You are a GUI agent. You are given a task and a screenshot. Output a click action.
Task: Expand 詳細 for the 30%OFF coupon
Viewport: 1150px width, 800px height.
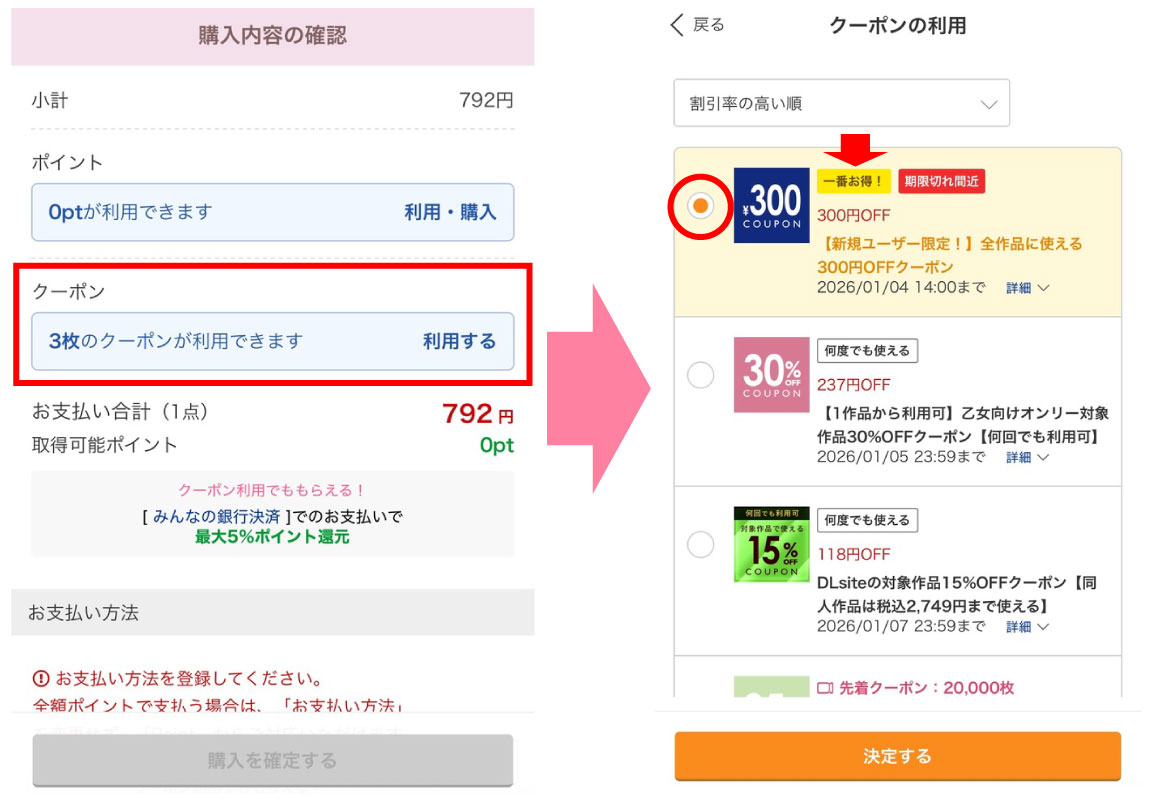click(x=1027, y=458)
